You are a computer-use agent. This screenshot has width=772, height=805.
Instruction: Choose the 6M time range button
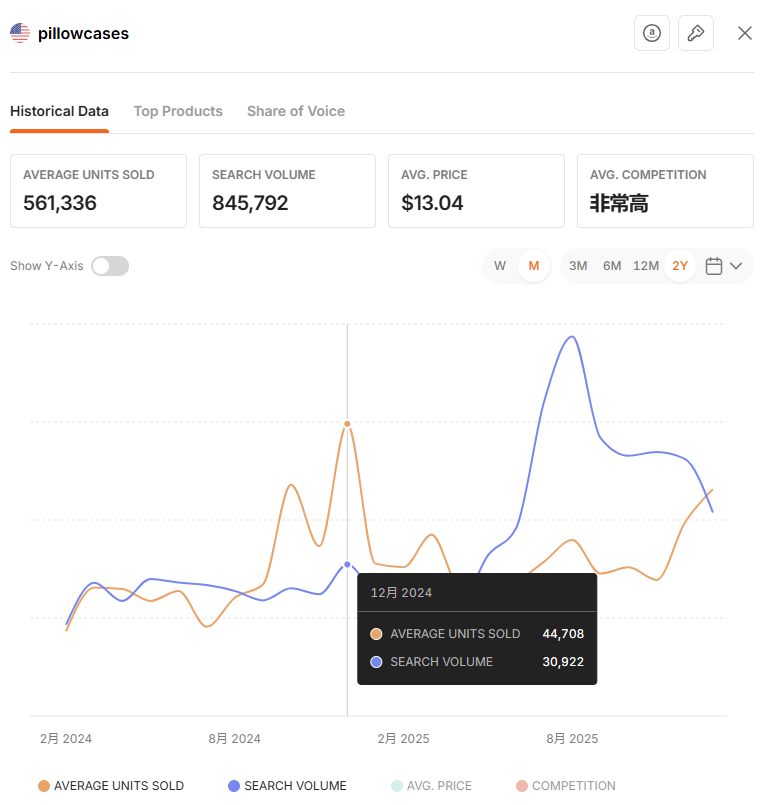tap(612, 266)
